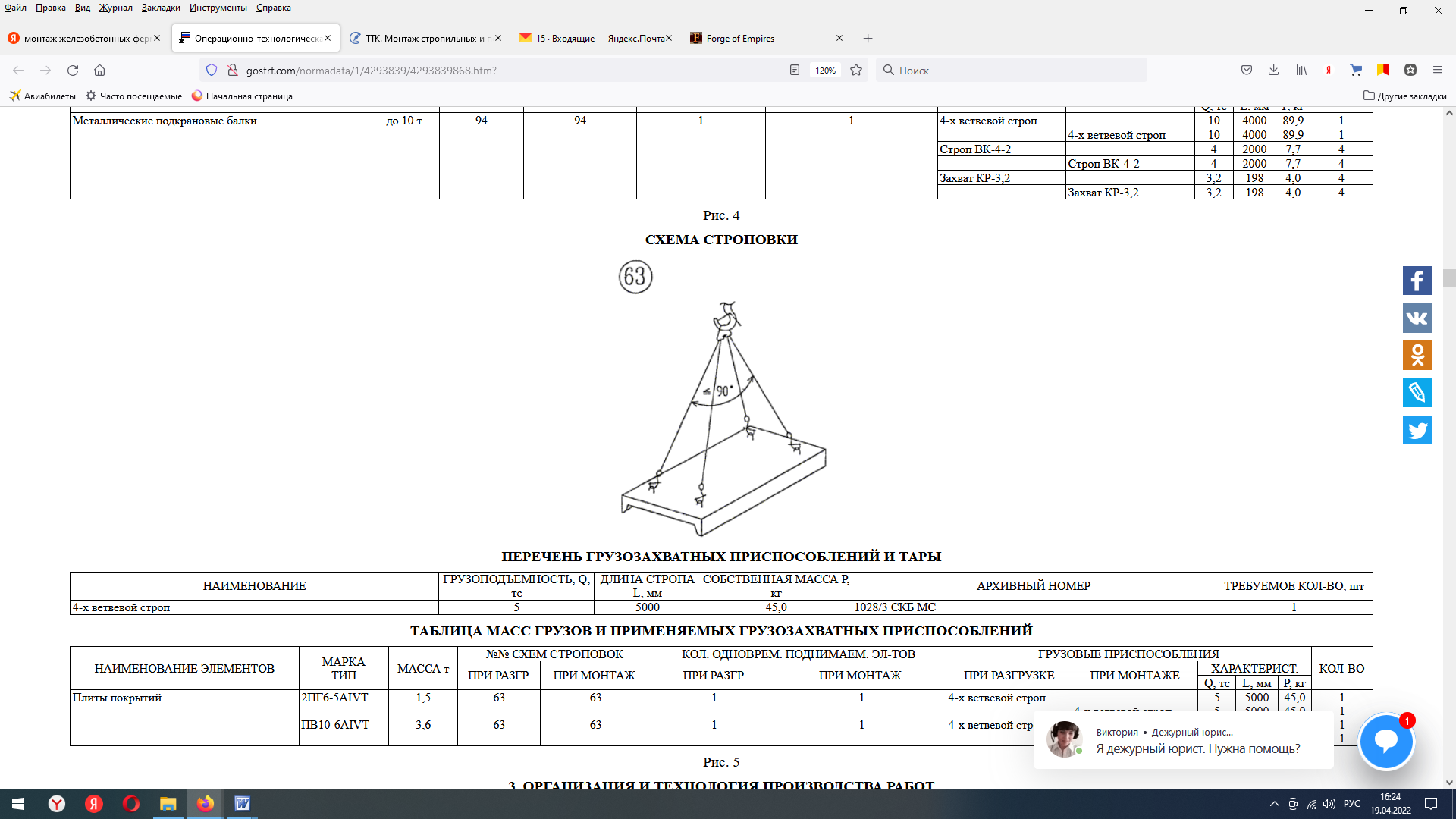The width and height of the screenshot is (1456, 819).
Task: Open Windows notification center
Action: pos(1431,804)
